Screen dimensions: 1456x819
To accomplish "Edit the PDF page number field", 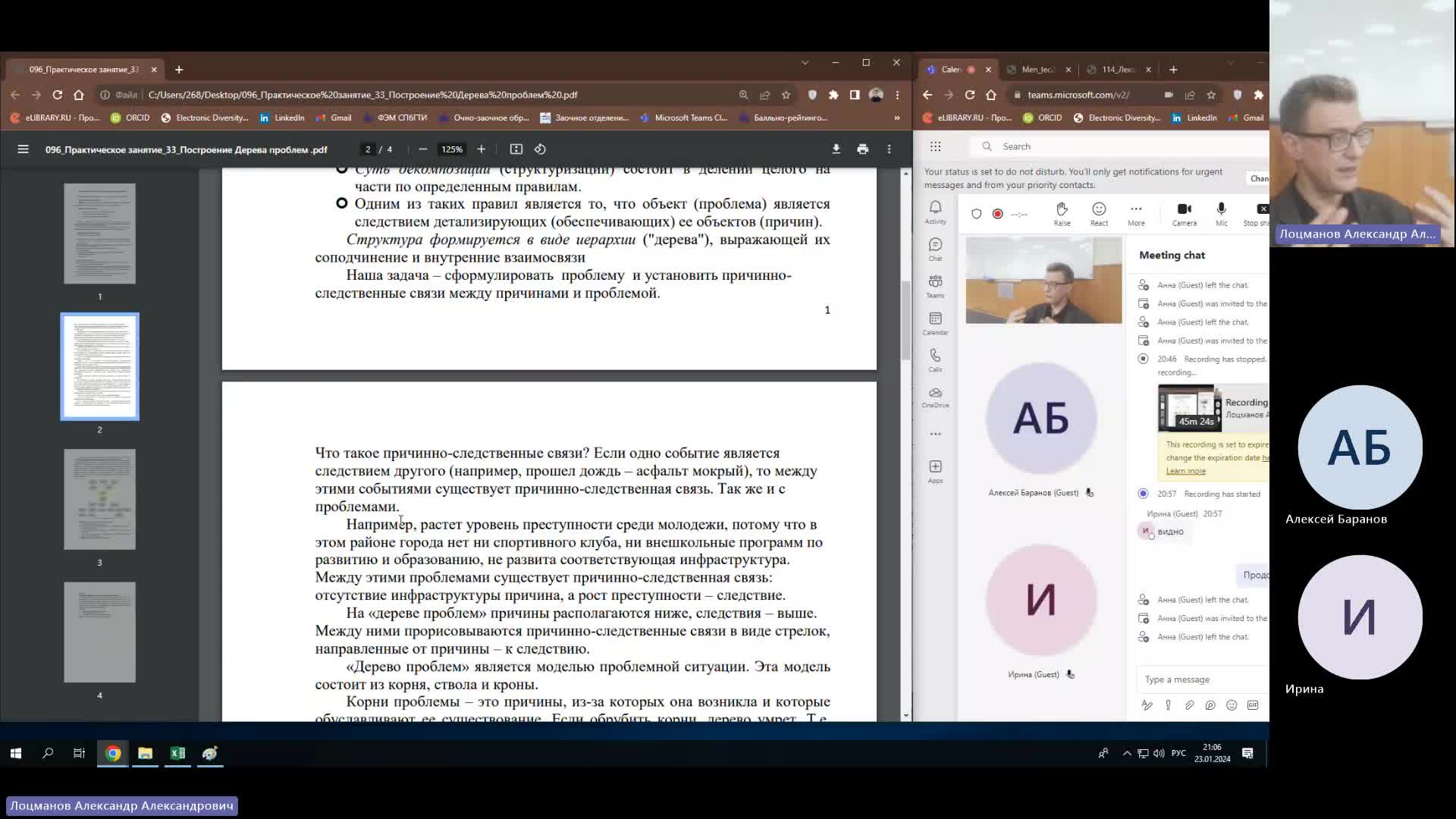I will (x=368, y=149).
